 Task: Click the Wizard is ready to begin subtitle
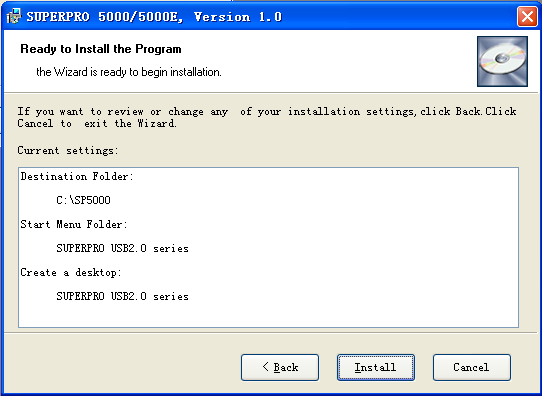point(129,72)
